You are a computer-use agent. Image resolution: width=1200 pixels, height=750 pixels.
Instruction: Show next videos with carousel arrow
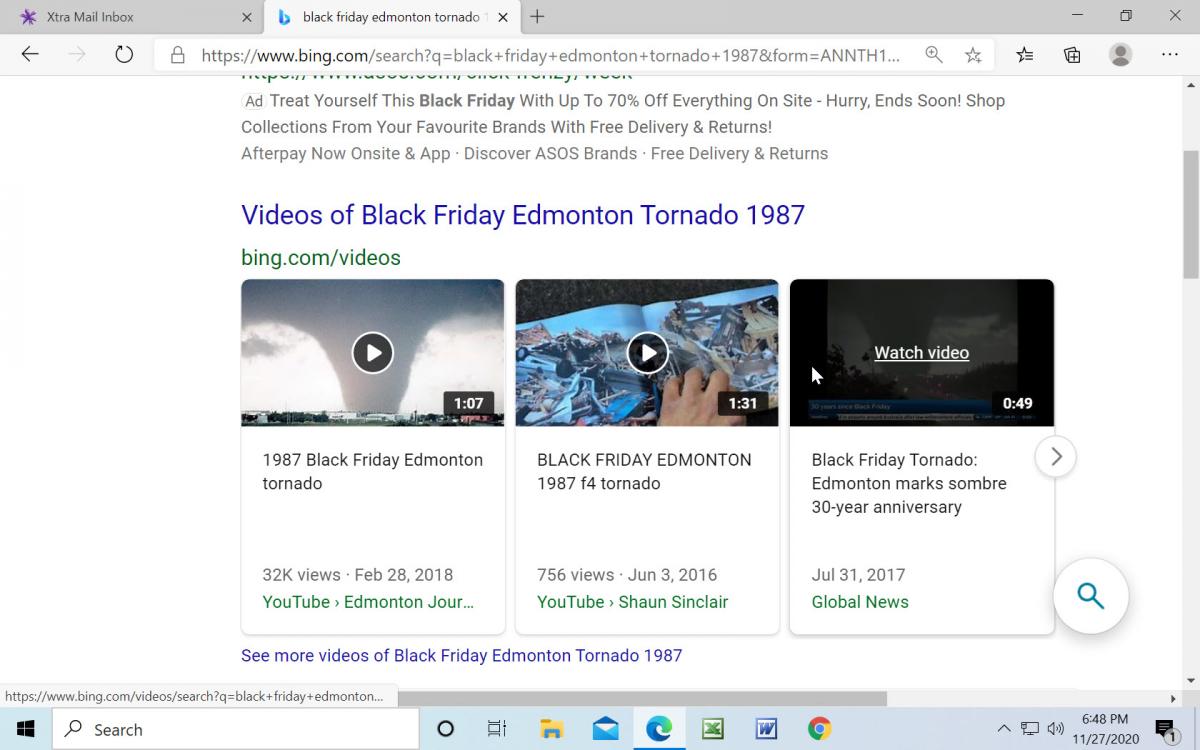(1055, 457)
